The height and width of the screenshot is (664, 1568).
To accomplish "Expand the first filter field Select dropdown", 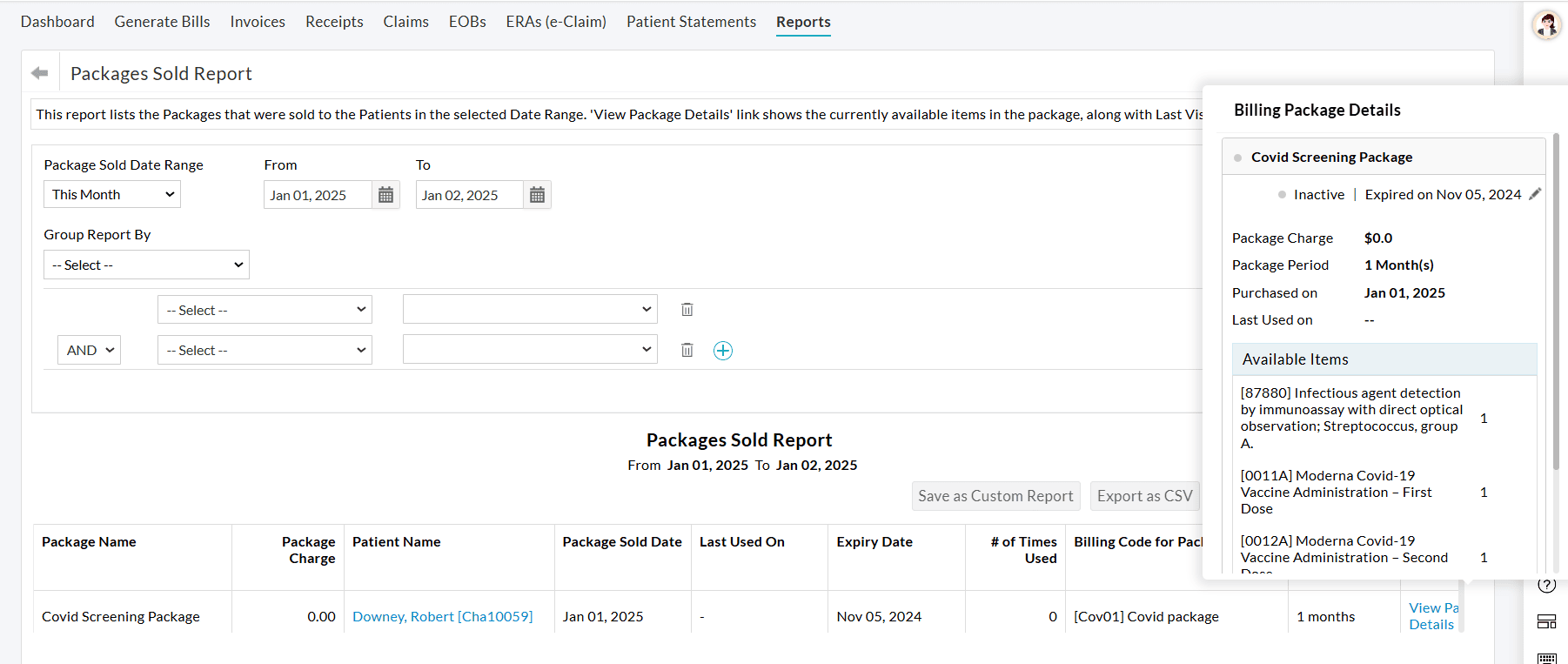I will coord(265,310).
